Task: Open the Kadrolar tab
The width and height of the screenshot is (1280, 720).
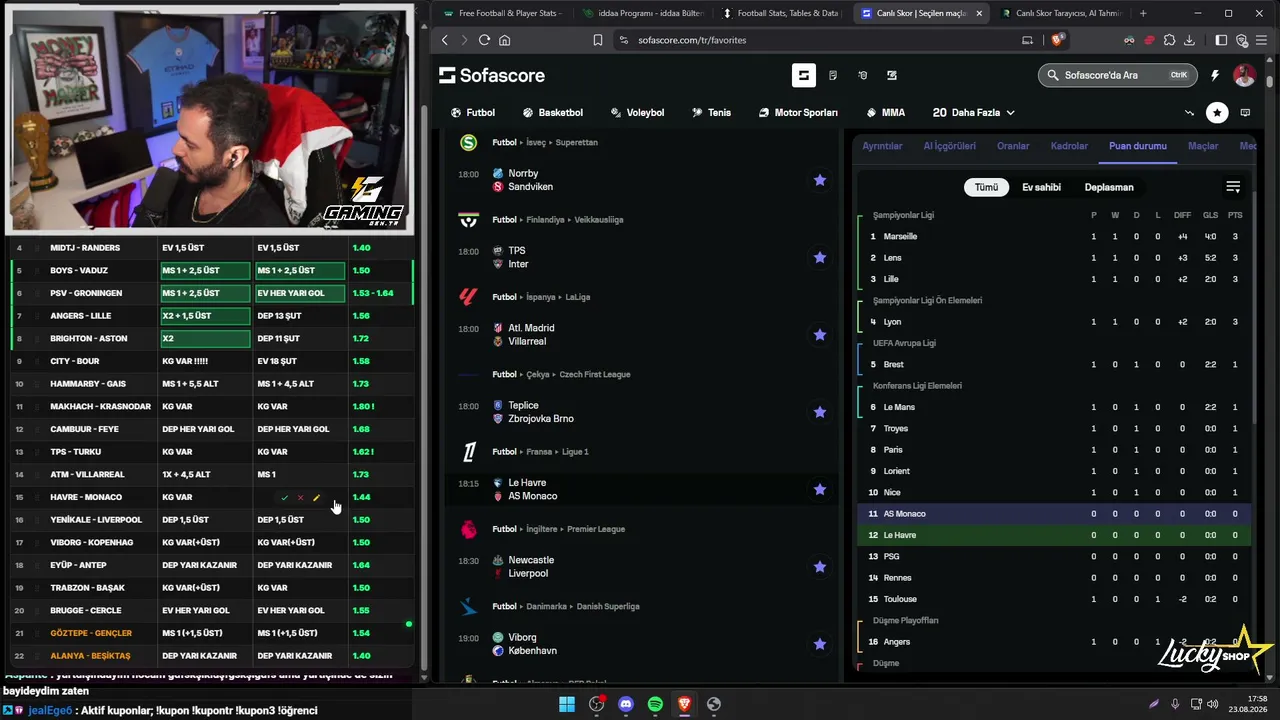Action: pos(1069,146)
